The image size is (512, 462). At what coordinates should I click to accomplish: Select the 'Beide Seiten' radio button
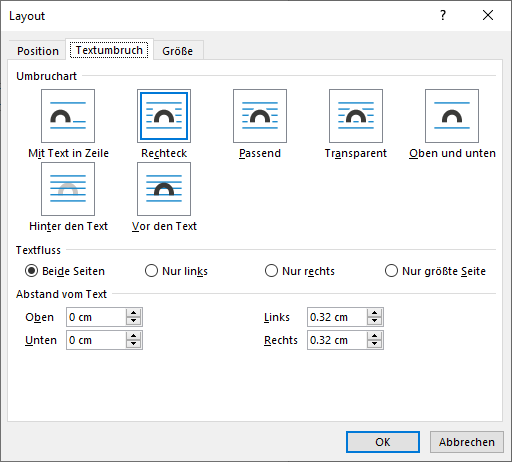tap(31, 271)
